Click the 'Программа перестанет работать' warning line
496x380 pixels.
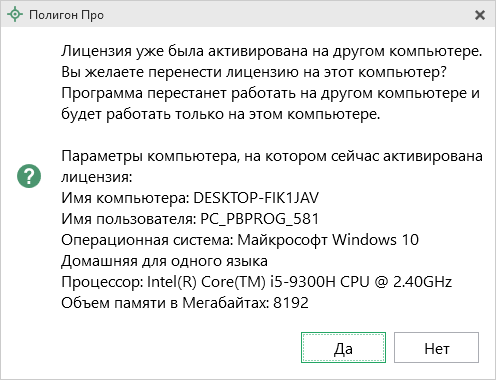click(270, 93)
